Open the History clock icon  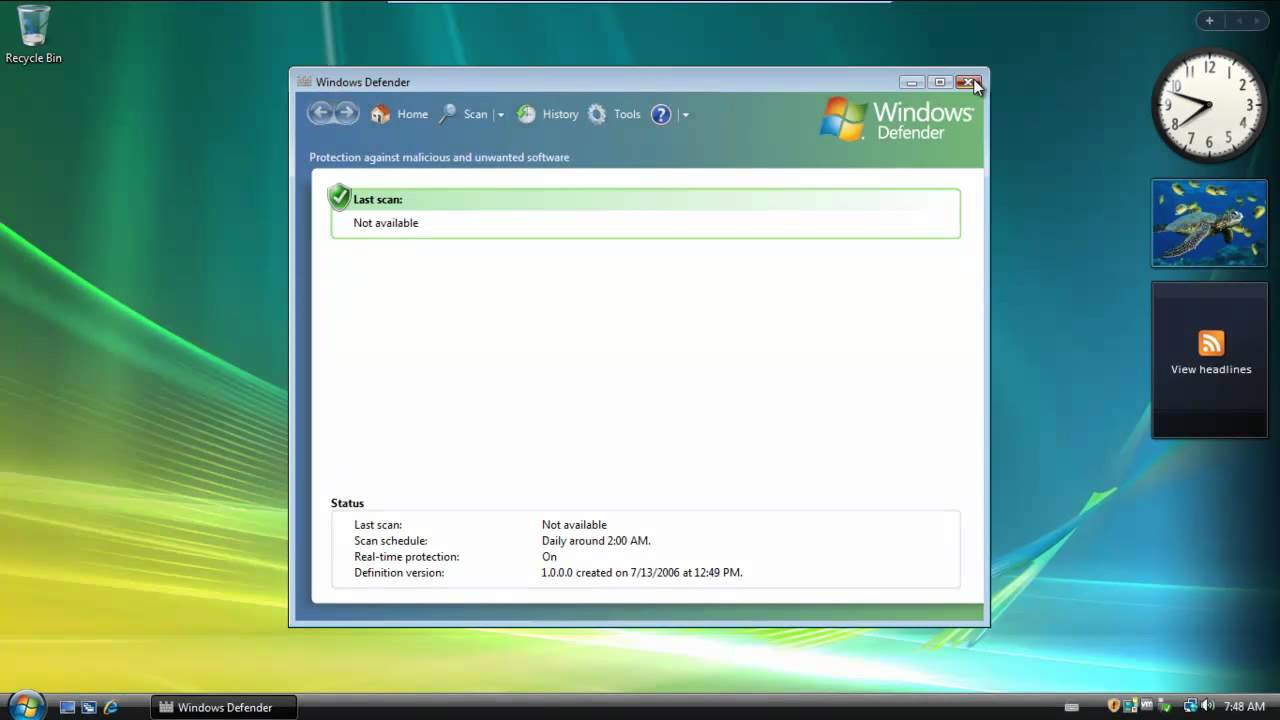526,114
